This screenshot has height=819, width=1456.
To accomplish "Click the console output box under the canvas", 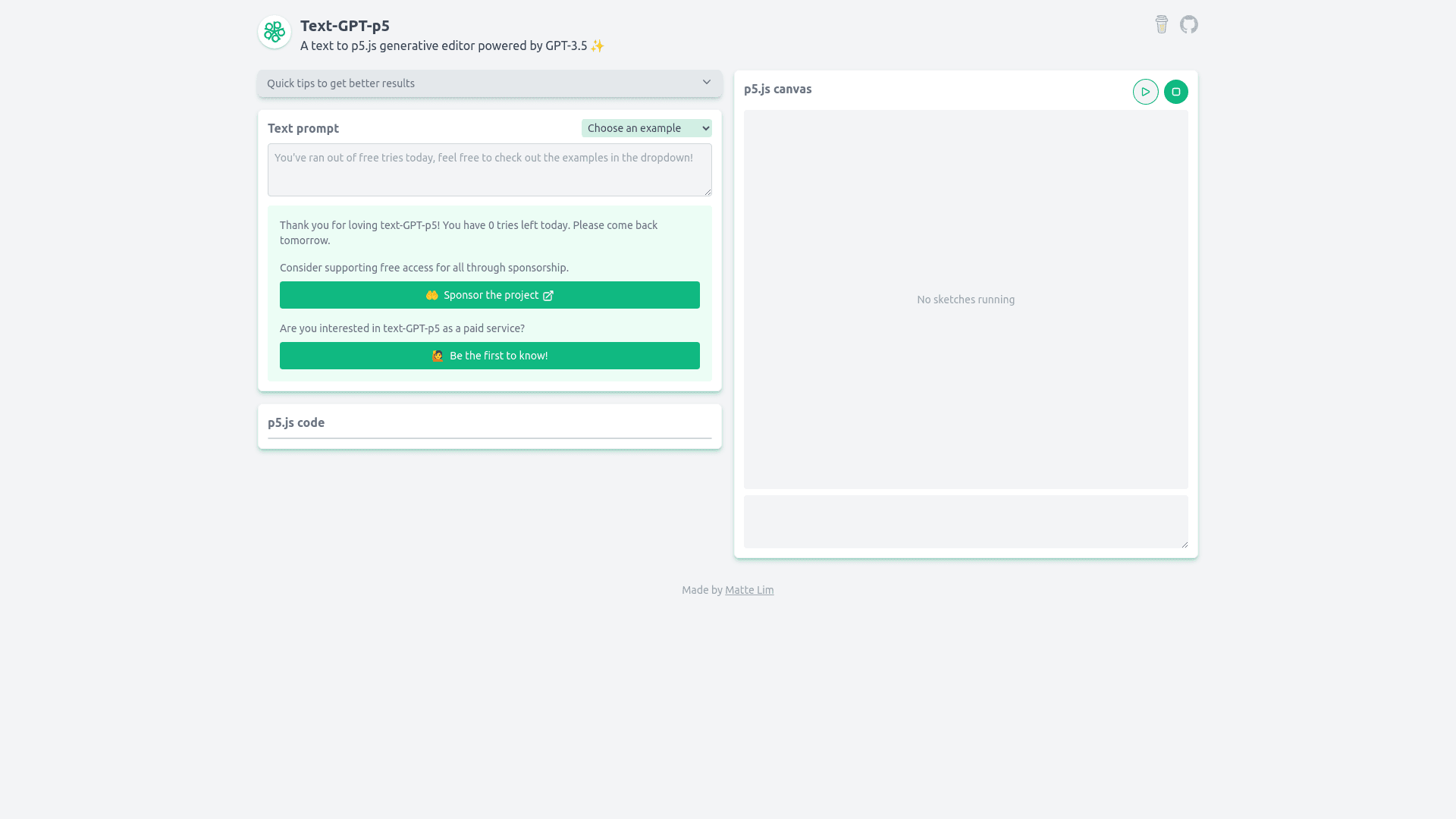I will click(x=965, y=522).
